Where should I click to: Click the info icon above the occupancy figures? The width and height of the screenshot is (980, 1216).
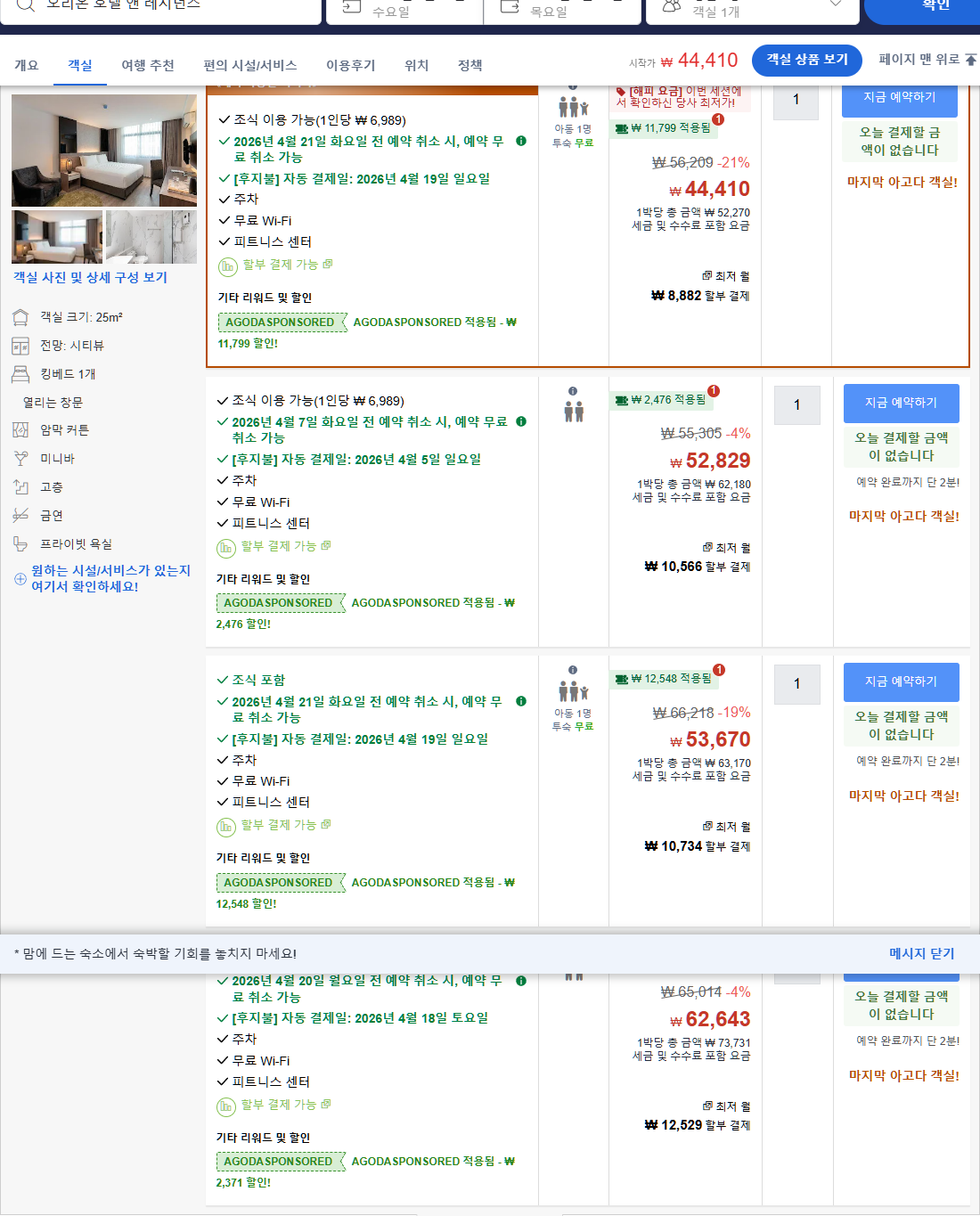[x=571, y=392]
